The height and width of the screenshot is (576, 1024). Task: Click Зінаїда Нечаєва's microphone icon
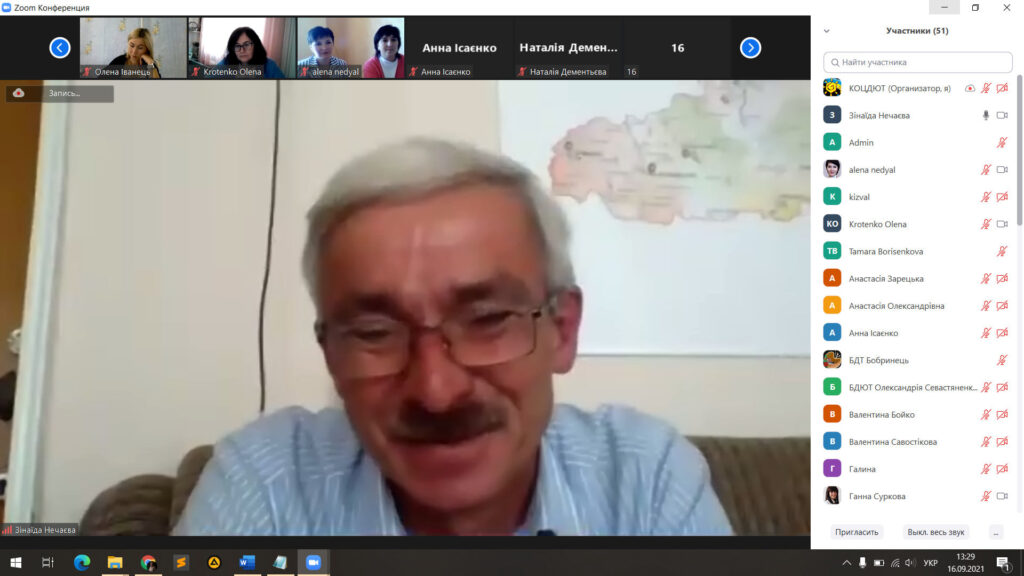(x=985, y=115)
